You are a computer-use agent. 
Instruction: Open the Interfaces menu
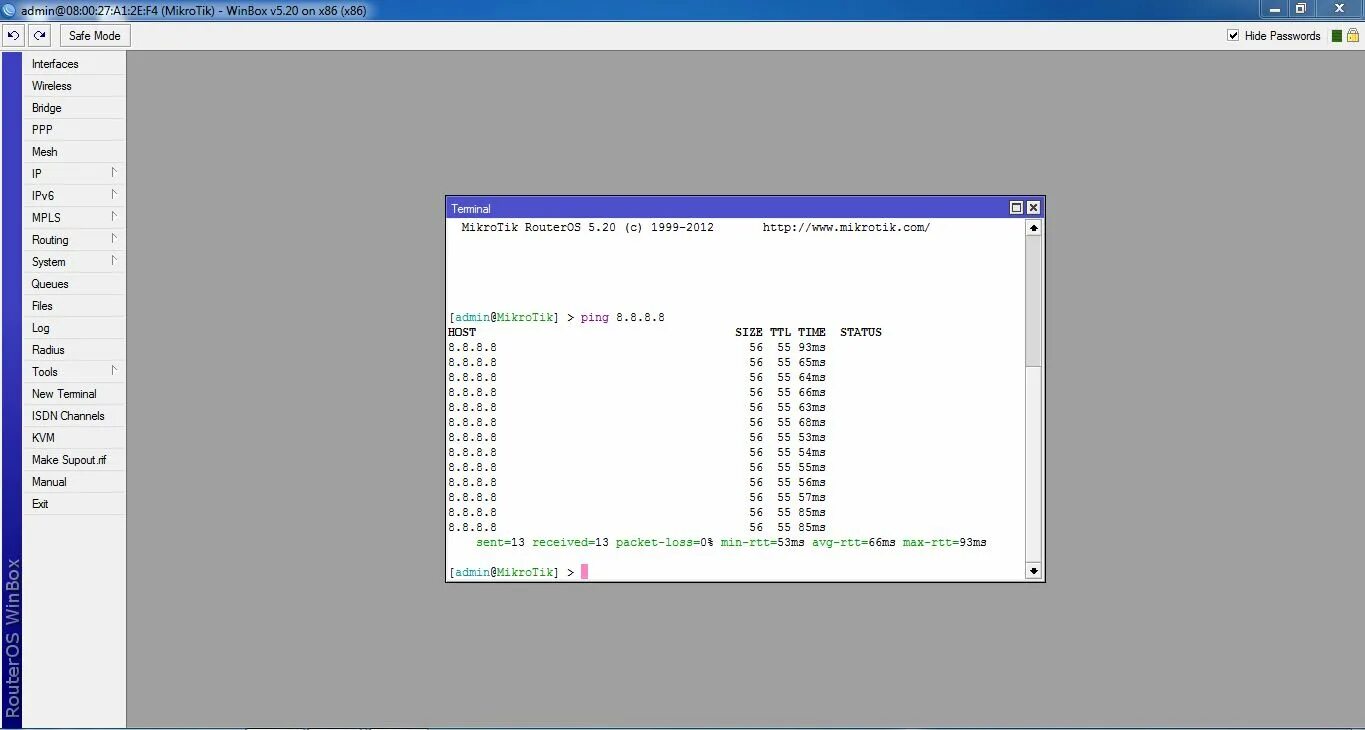(74, 64)
